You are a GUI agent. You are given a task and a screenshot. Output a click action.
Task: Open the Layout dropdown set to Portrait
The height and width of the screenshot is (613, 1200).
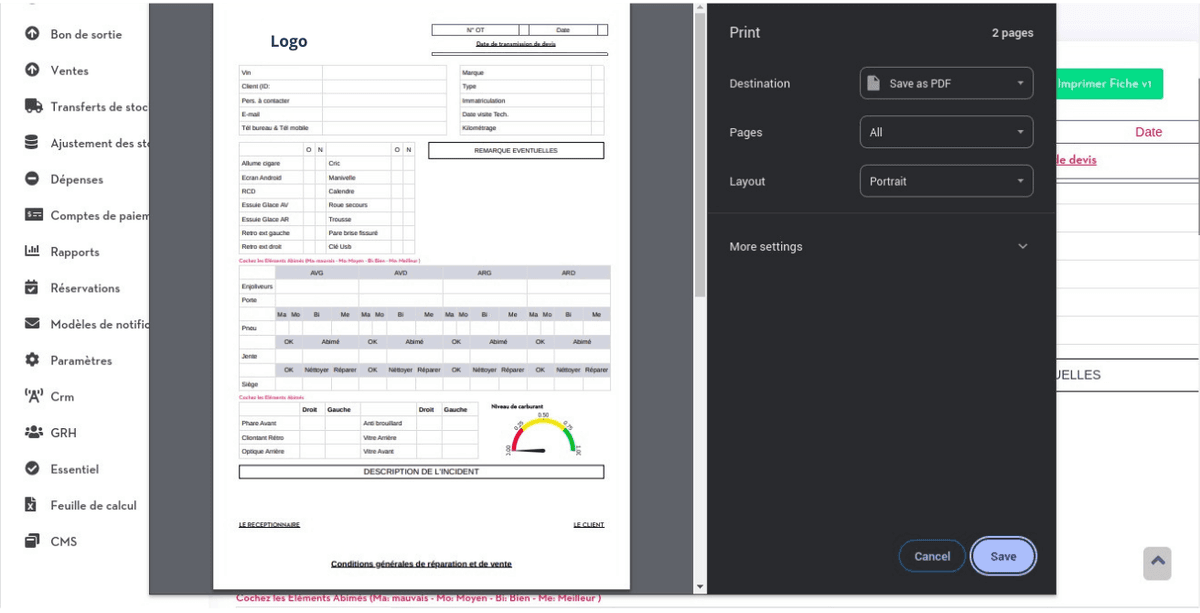946,181
